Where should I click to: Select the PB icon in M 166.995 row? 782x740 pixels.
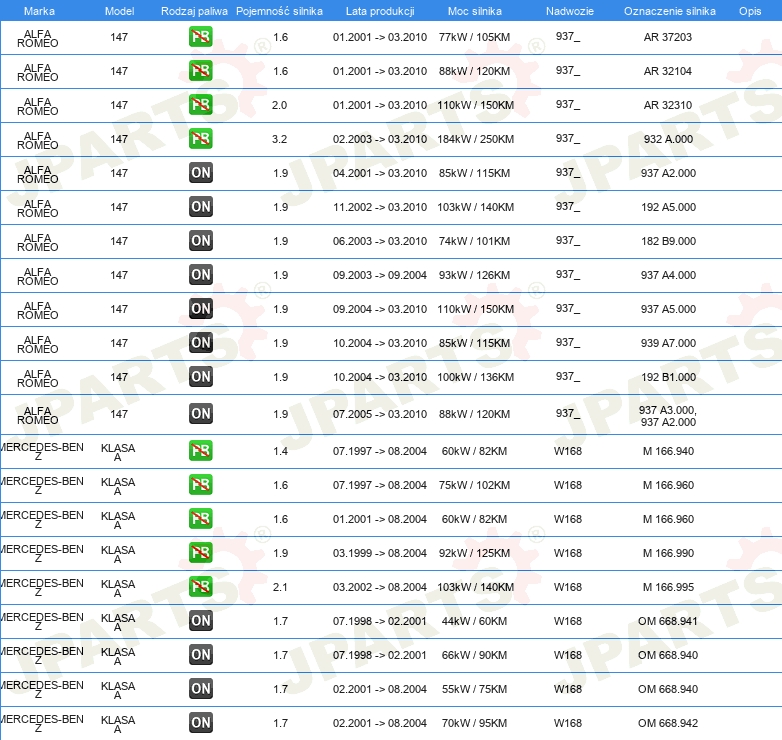[x=200, y=586]
